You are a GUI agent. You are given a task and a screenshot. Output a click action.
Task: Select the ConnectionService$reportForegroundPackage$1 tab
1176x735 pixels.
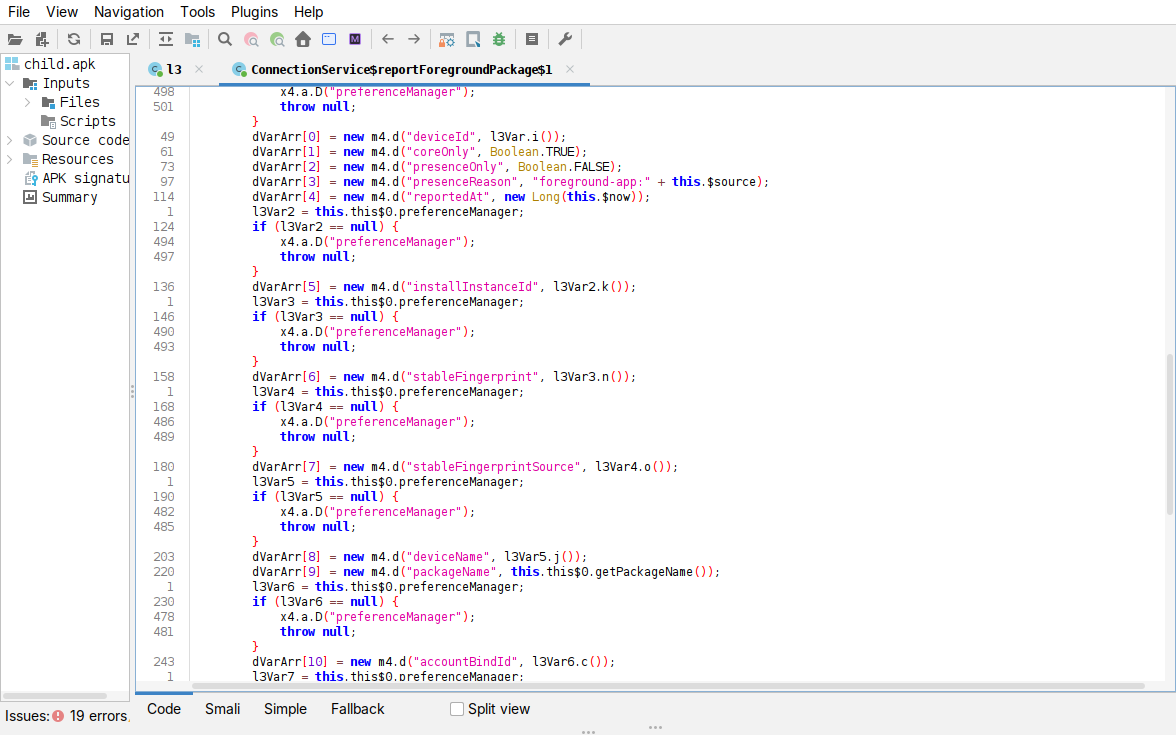pos(401,70)
